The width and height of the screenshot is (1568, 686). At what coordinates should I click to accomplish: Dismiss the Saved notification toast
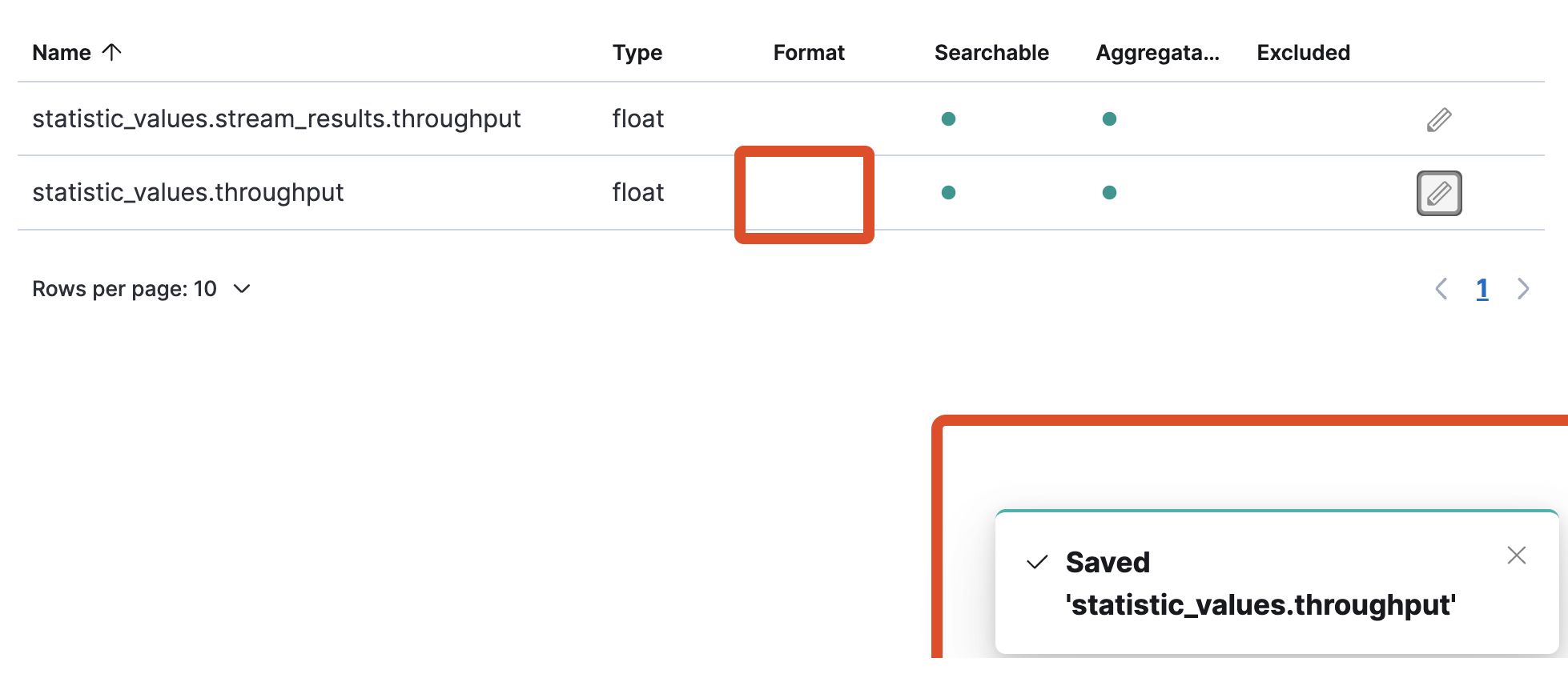click(1516, 556)
